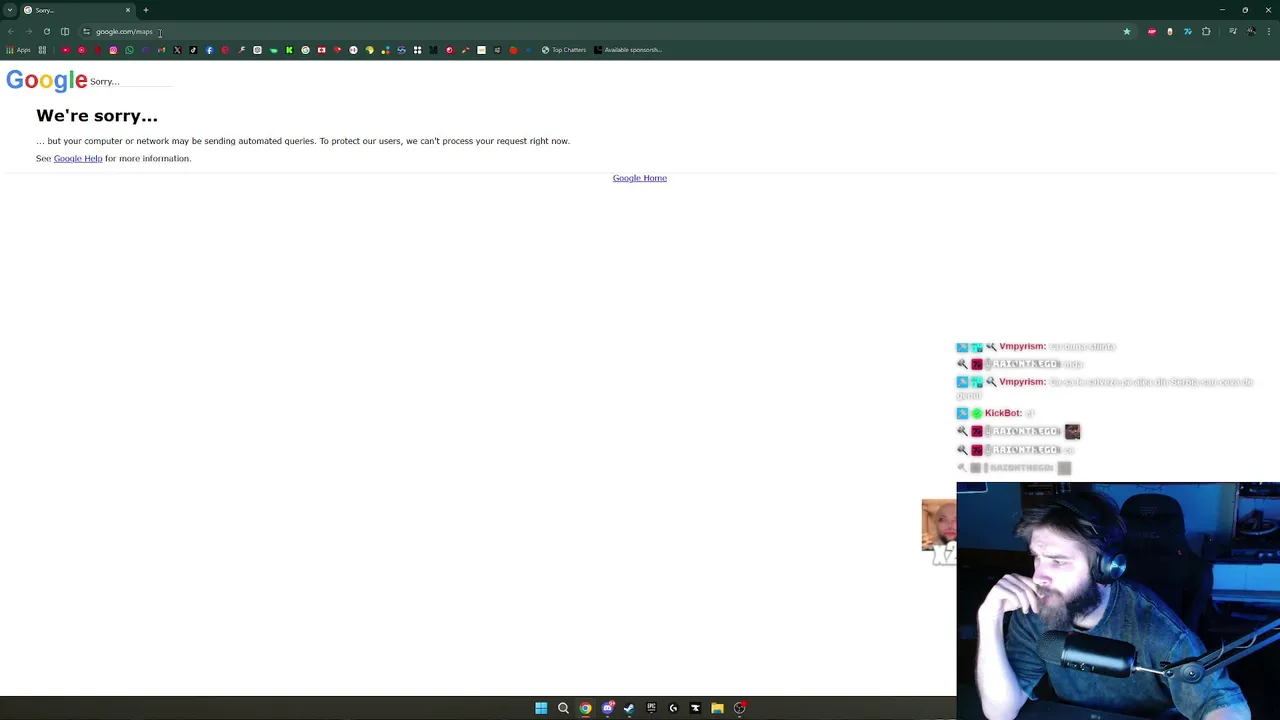View site information icon beside the URL

click(x=86, y=31)
